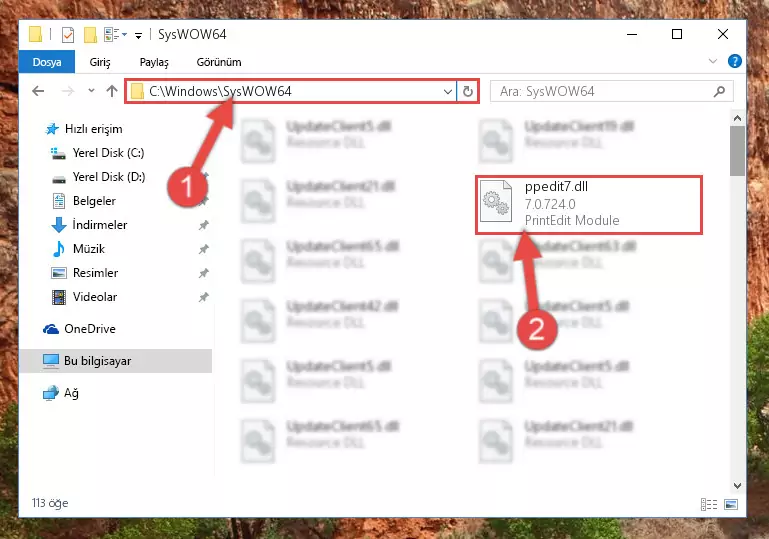This screenshot has height=539, width=769.
Task: Switch to details view icon in status bar
Action: tap(709, 504)
